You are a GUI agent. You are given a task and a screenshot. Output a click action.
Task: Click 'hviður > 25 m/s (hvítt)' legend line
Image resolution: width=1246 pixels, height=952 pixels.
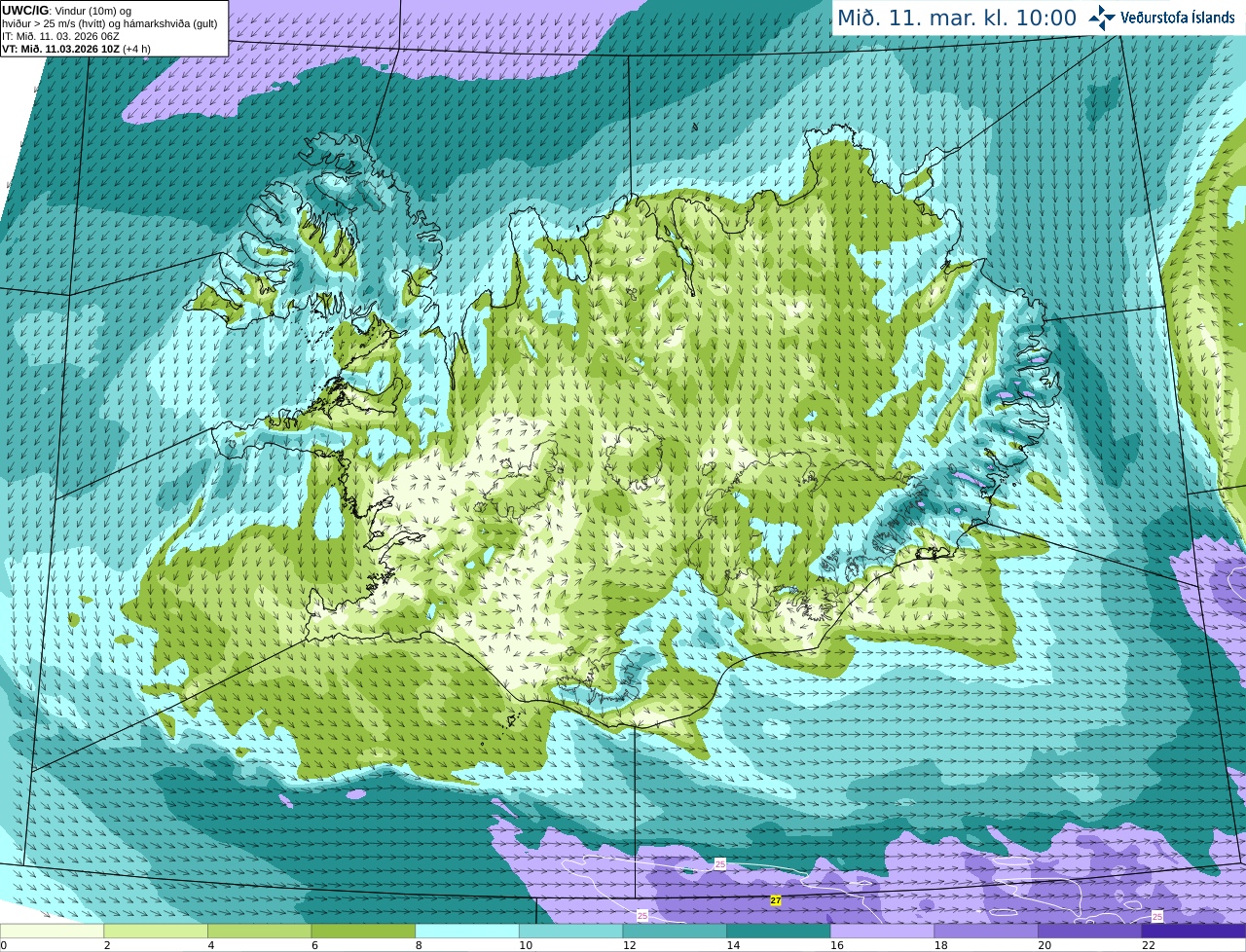(110, 23)
